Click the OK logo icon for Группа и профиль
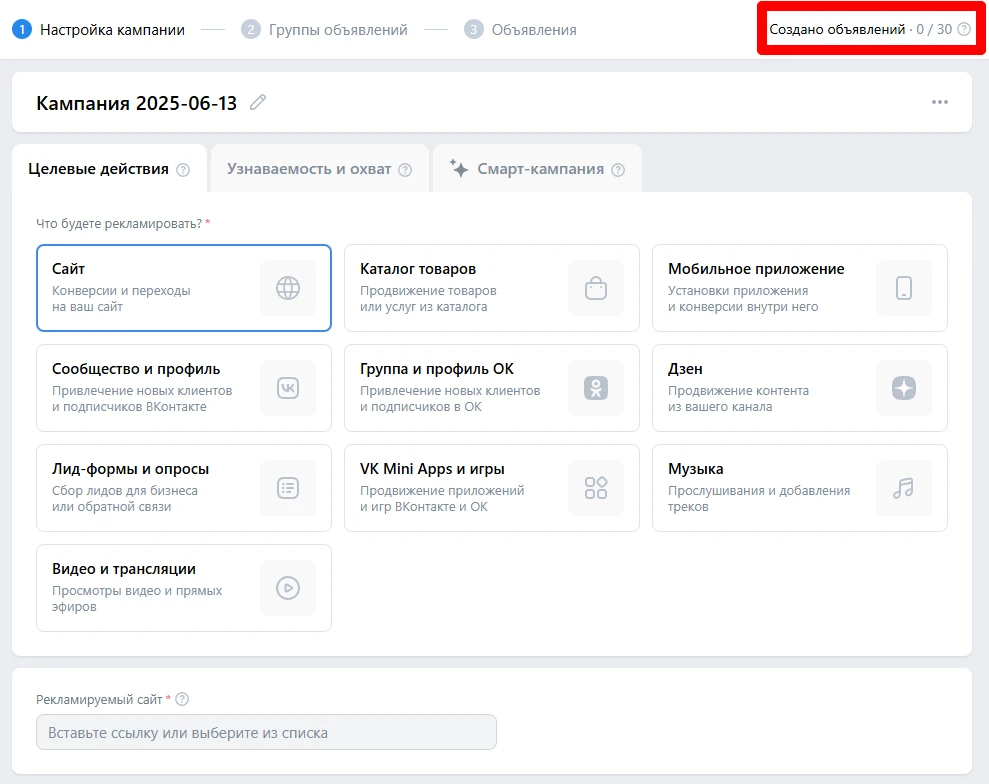The height and width of the screenshot is (784, 989). coord(596,388)
